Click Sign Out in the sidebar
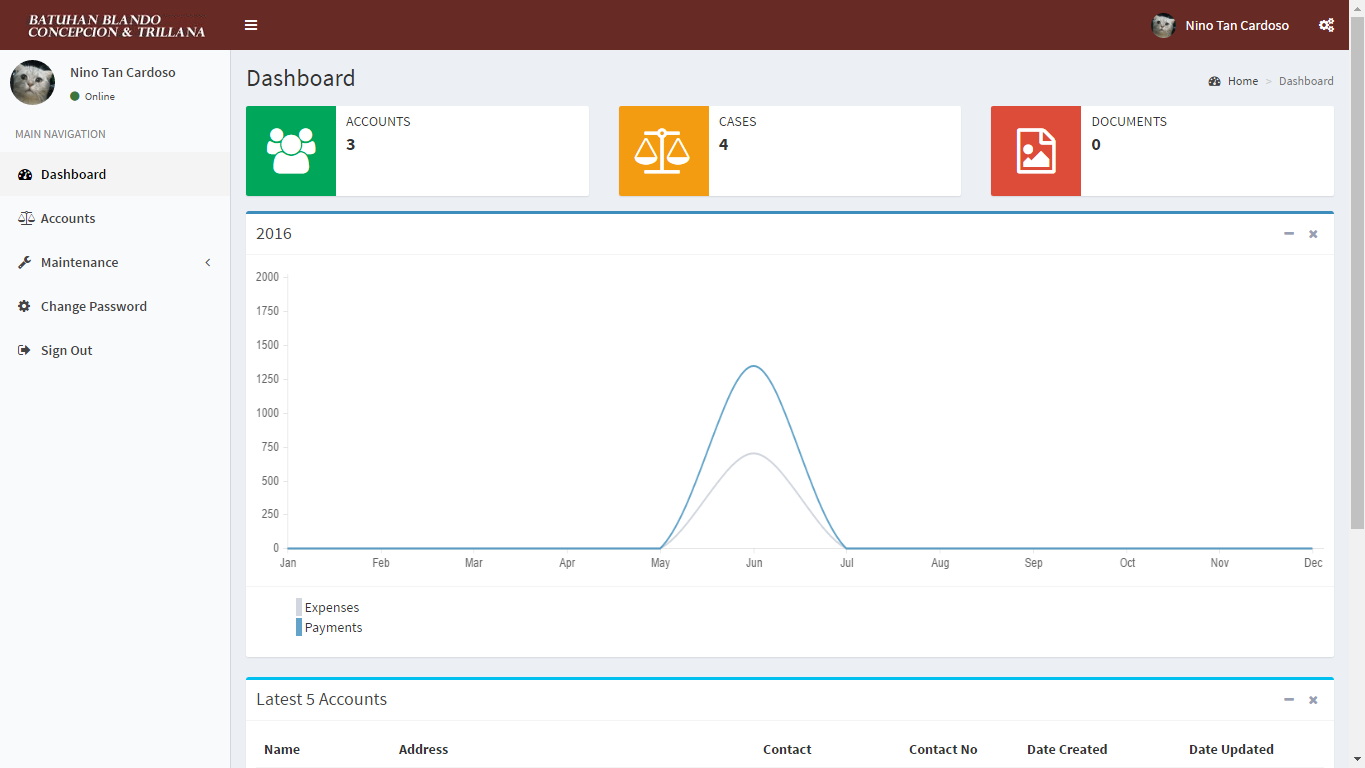The image size is (1365, 768). [x=115, y=350]
